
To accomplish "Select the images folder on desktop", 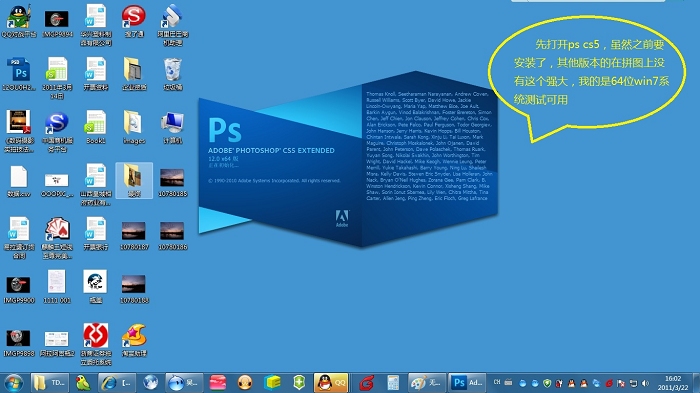I will point(134,127).
